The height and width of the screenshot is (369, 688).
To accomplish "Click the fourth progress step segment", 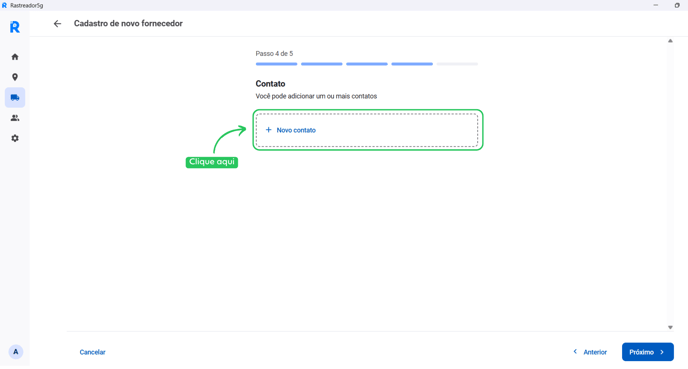I will [x=412, y=64].
